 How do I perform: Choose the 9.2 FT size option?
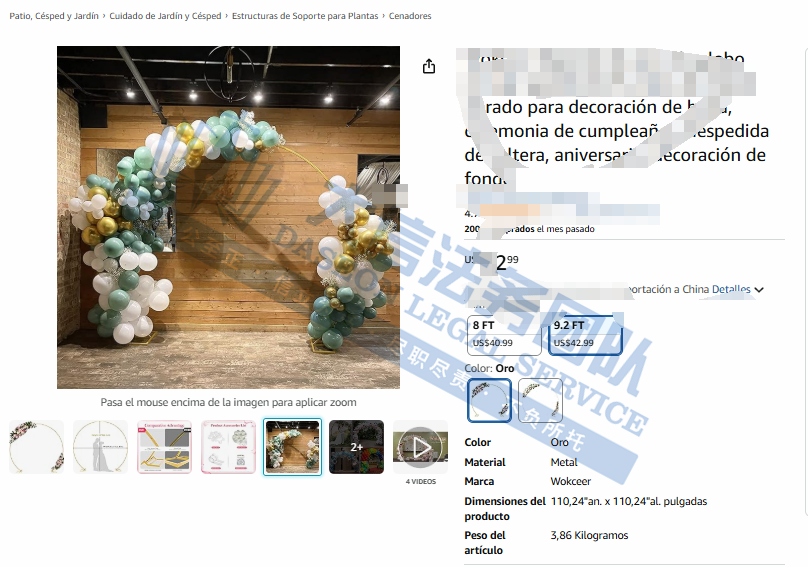pos(585,334)
